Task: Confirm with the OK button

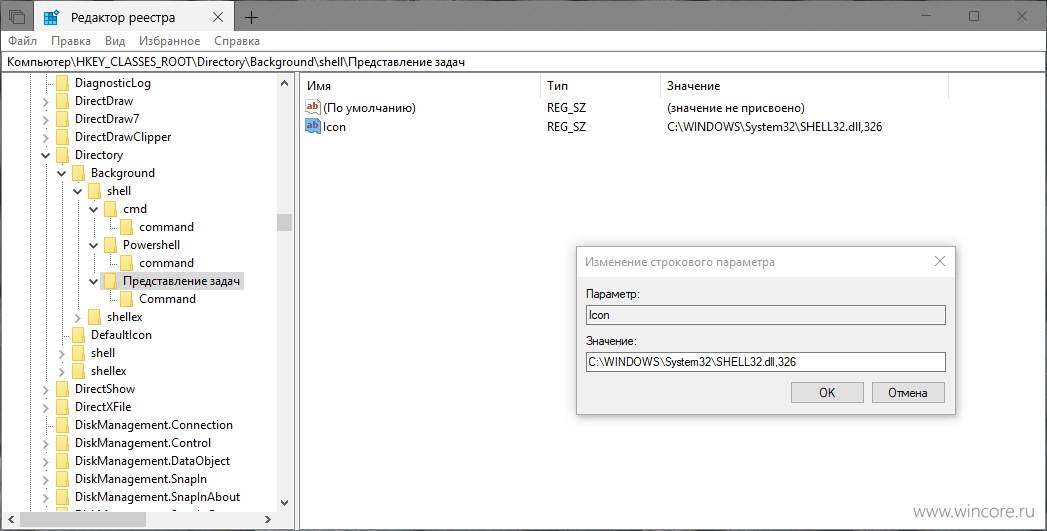Action: (827, 393)
